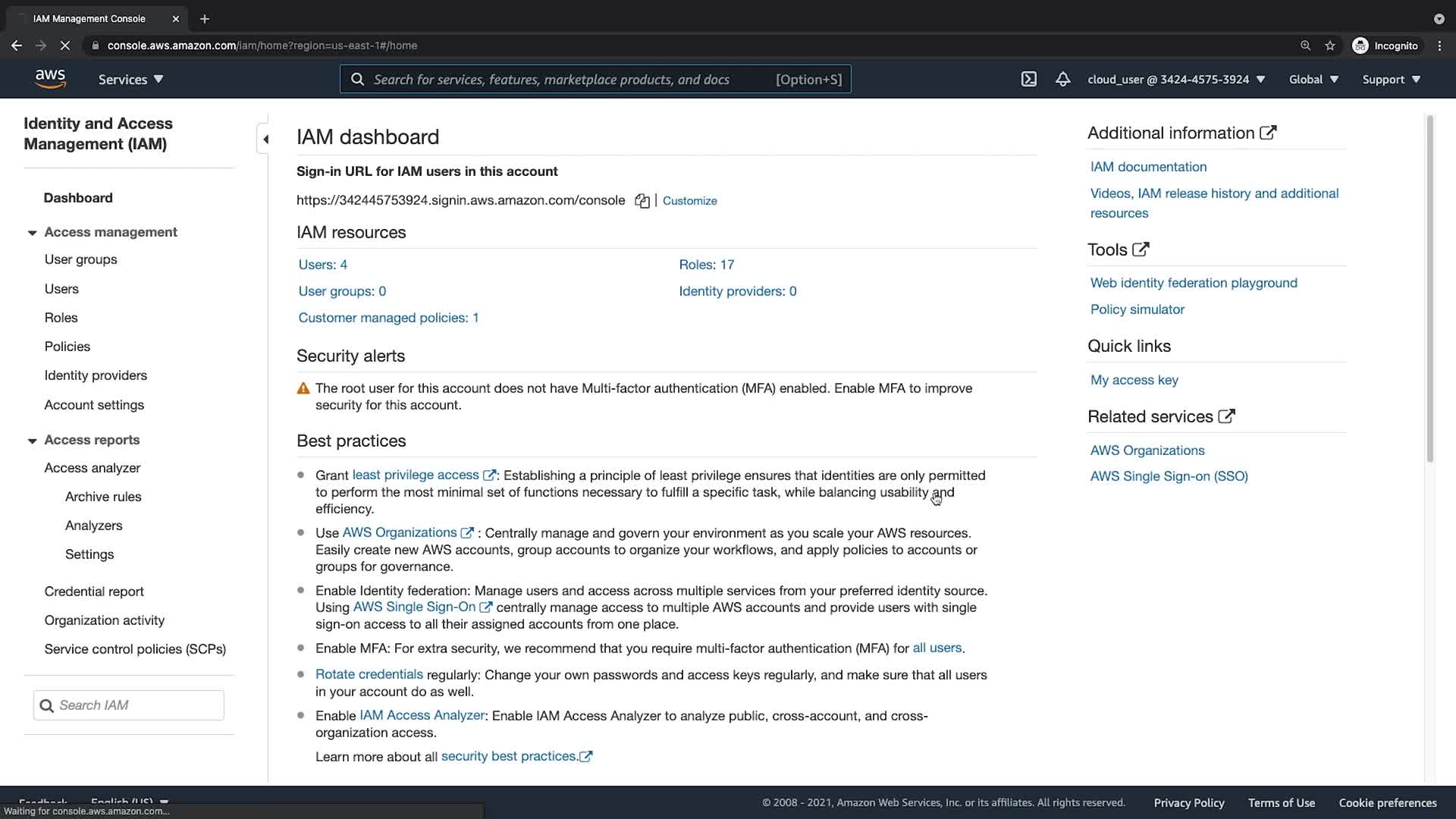Click the Customize sign-in URL link
The width and height of the screenshot is (1456, 819).
point(689,201)
